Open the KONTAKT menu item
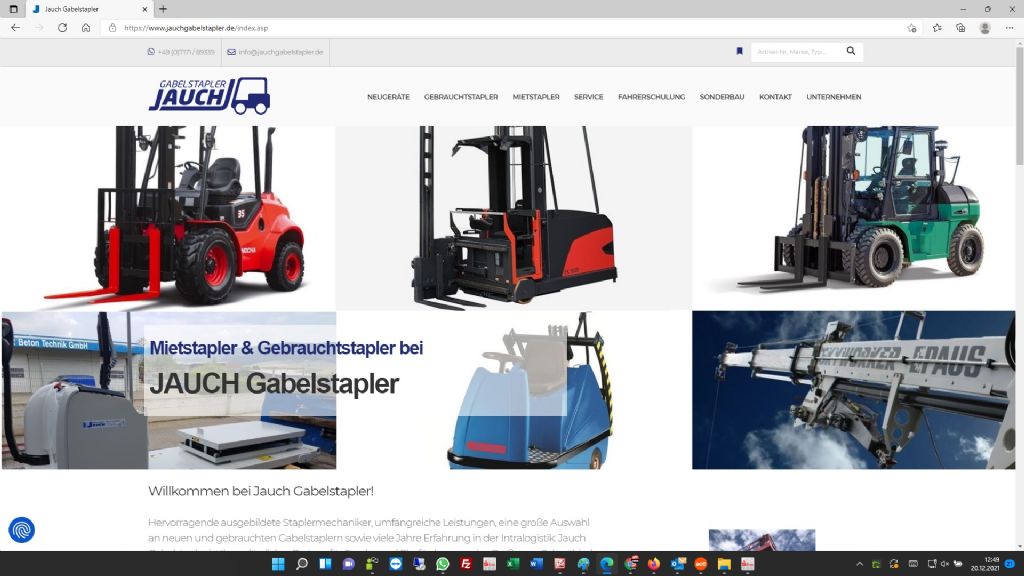The image size is (1024, 576). 775,97
